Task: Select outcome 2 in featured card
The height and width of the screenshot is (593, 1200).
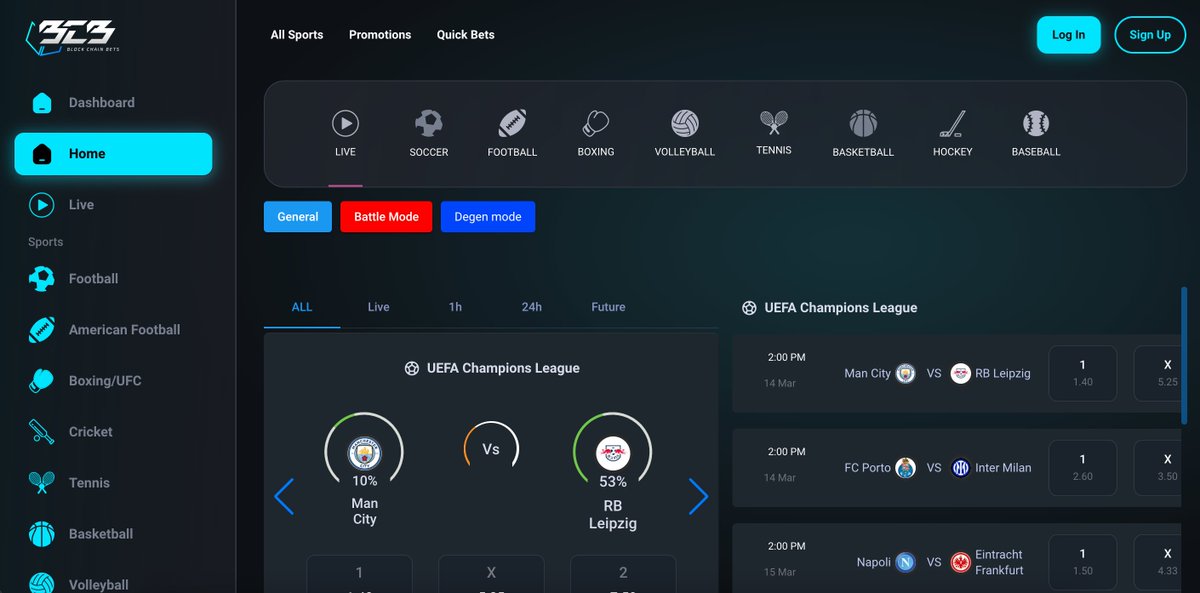Action: point(623,574)
